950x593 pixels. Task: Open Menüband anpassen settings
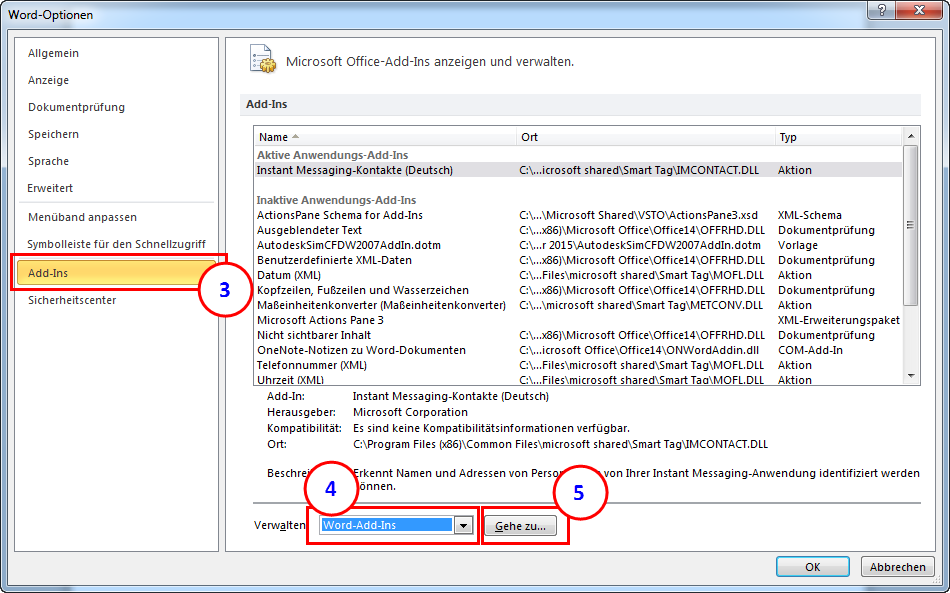82,217
